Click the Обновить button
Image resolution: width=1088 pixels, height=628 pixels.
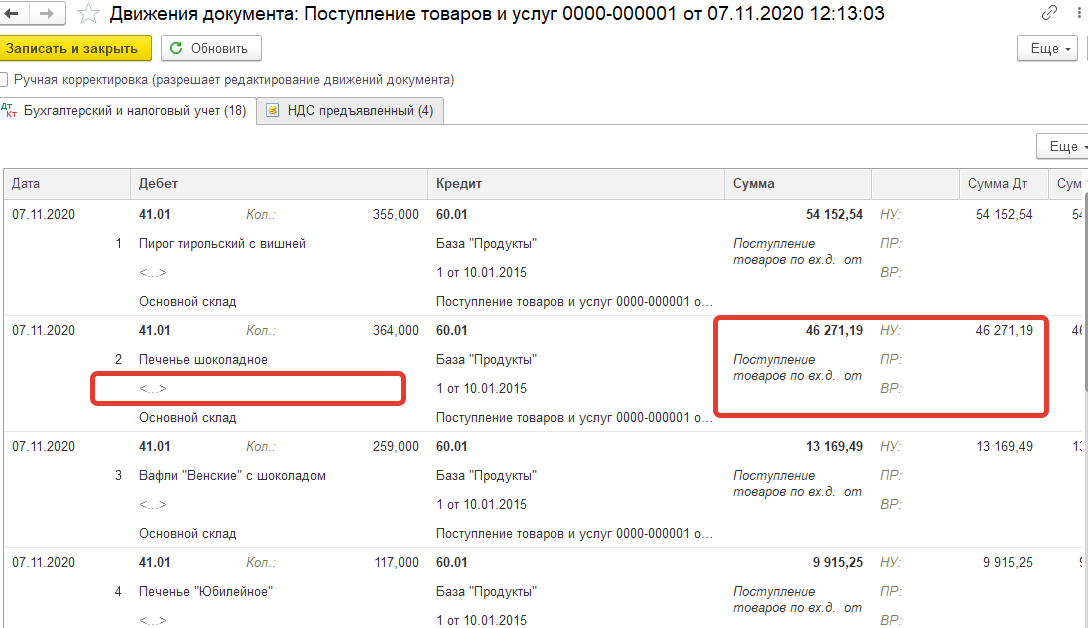[x=211, y=49]
